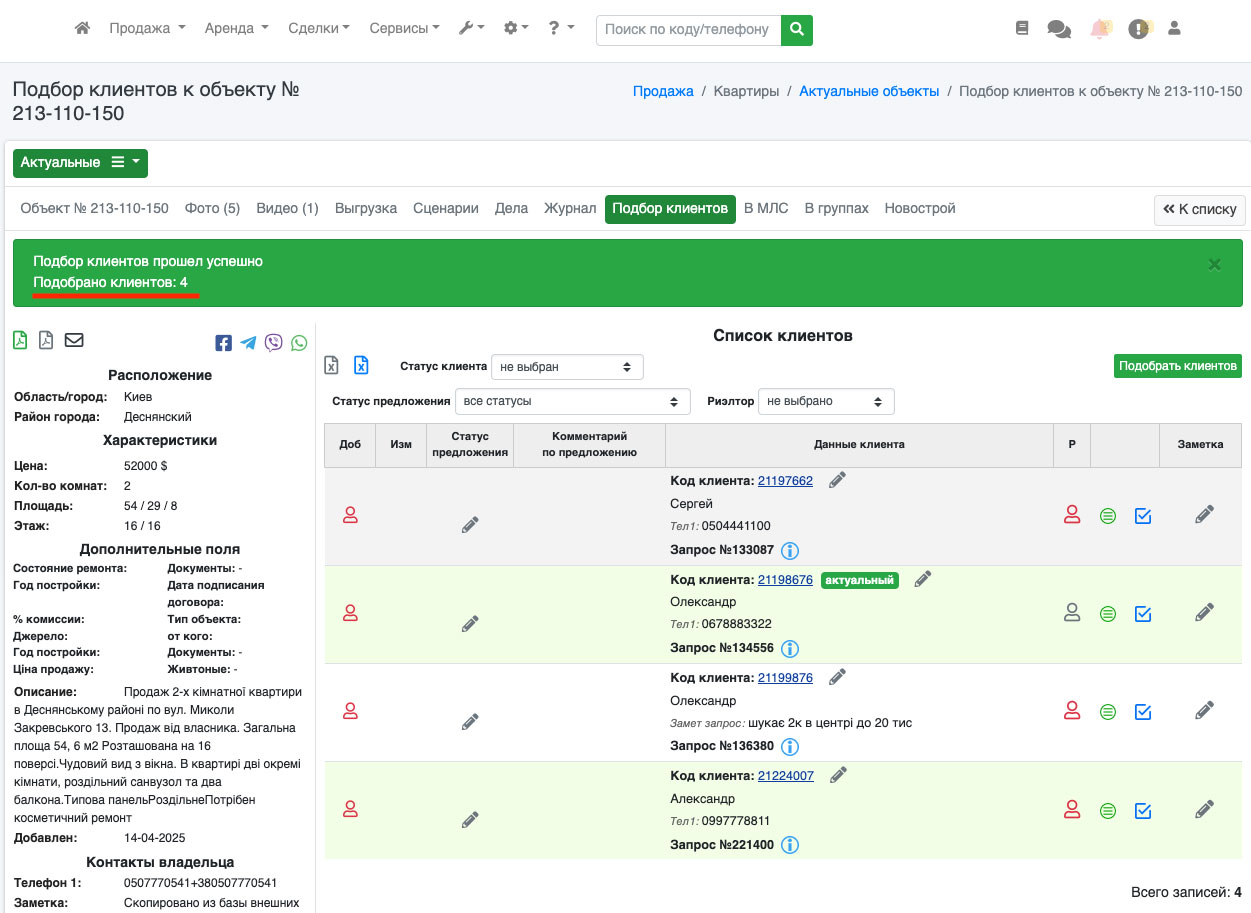Viewport: 1251px width, 913px height.
Task: Share object via Facebook icon
Action: (x=223, y=343)
